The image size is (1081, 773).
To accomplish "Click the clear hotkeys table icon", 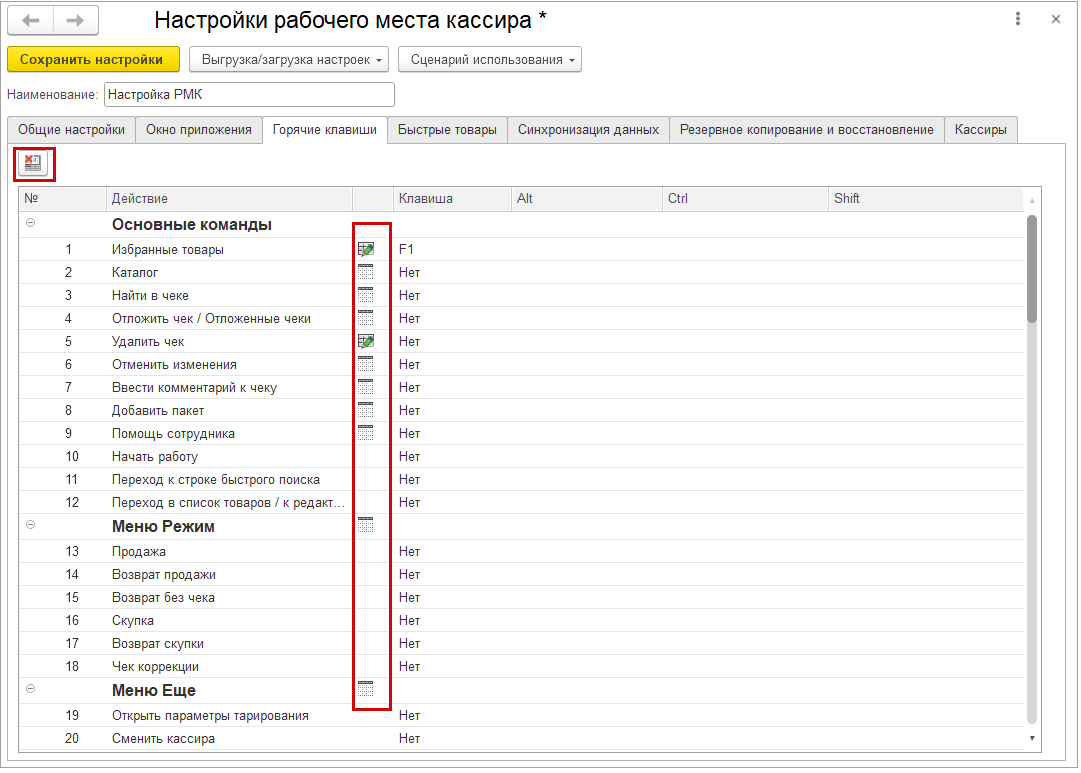I will pos(33,164).
